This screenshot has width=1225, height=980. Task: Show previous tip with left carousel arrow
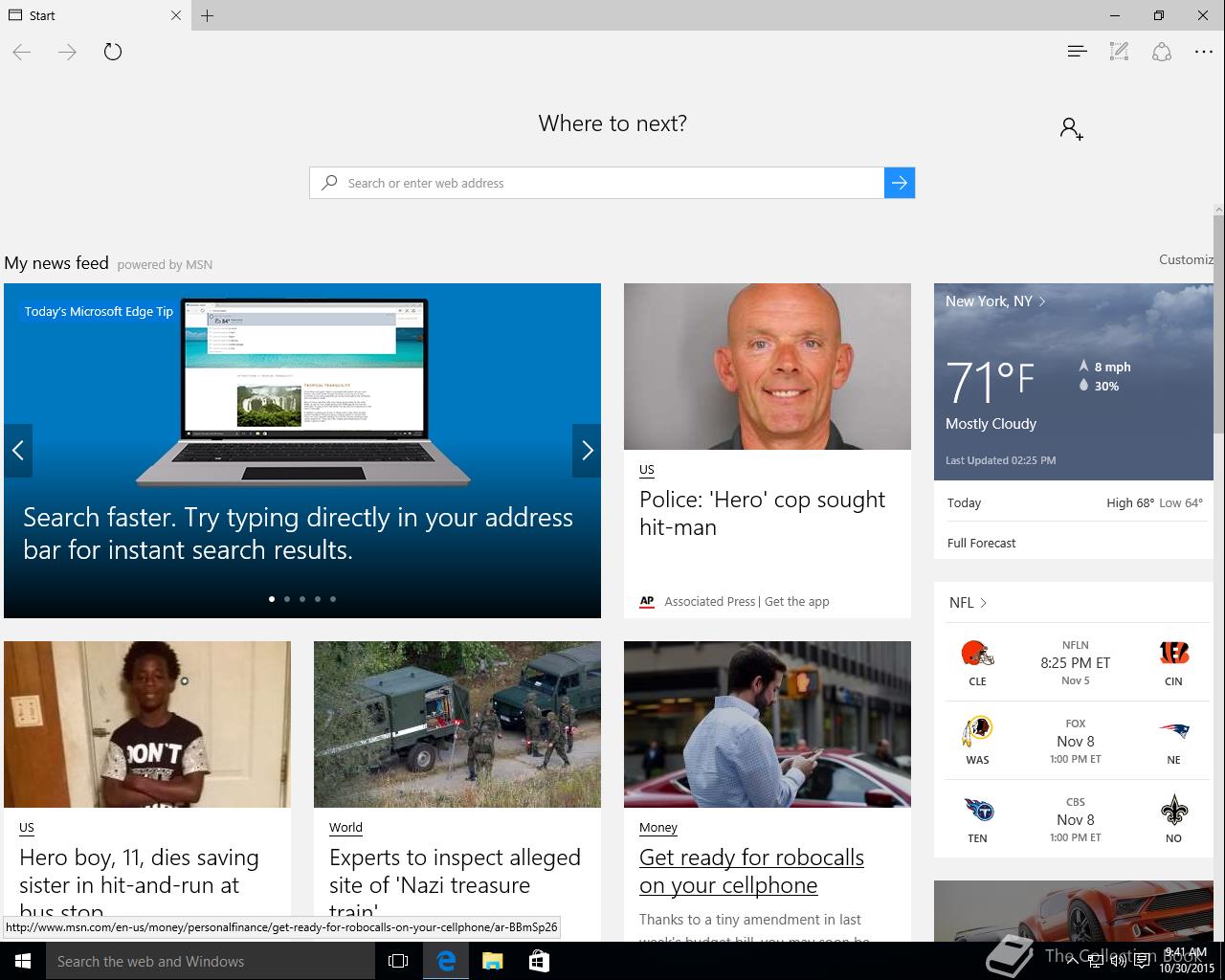click(x=18, y=450)
